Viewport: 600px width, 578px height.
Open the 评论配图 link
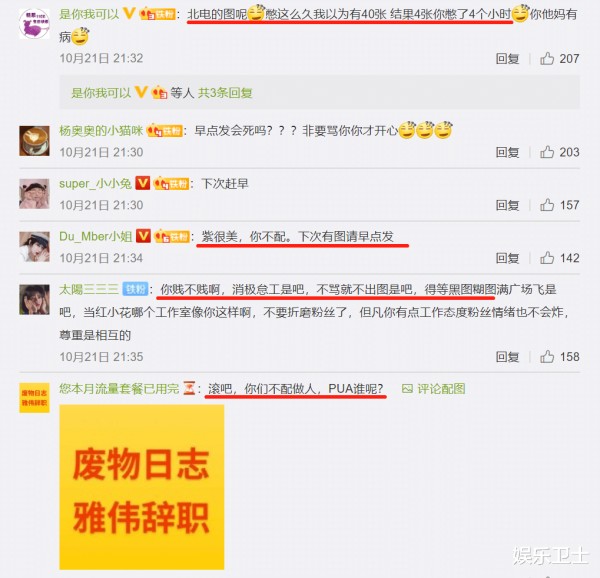tap(441, 389)
